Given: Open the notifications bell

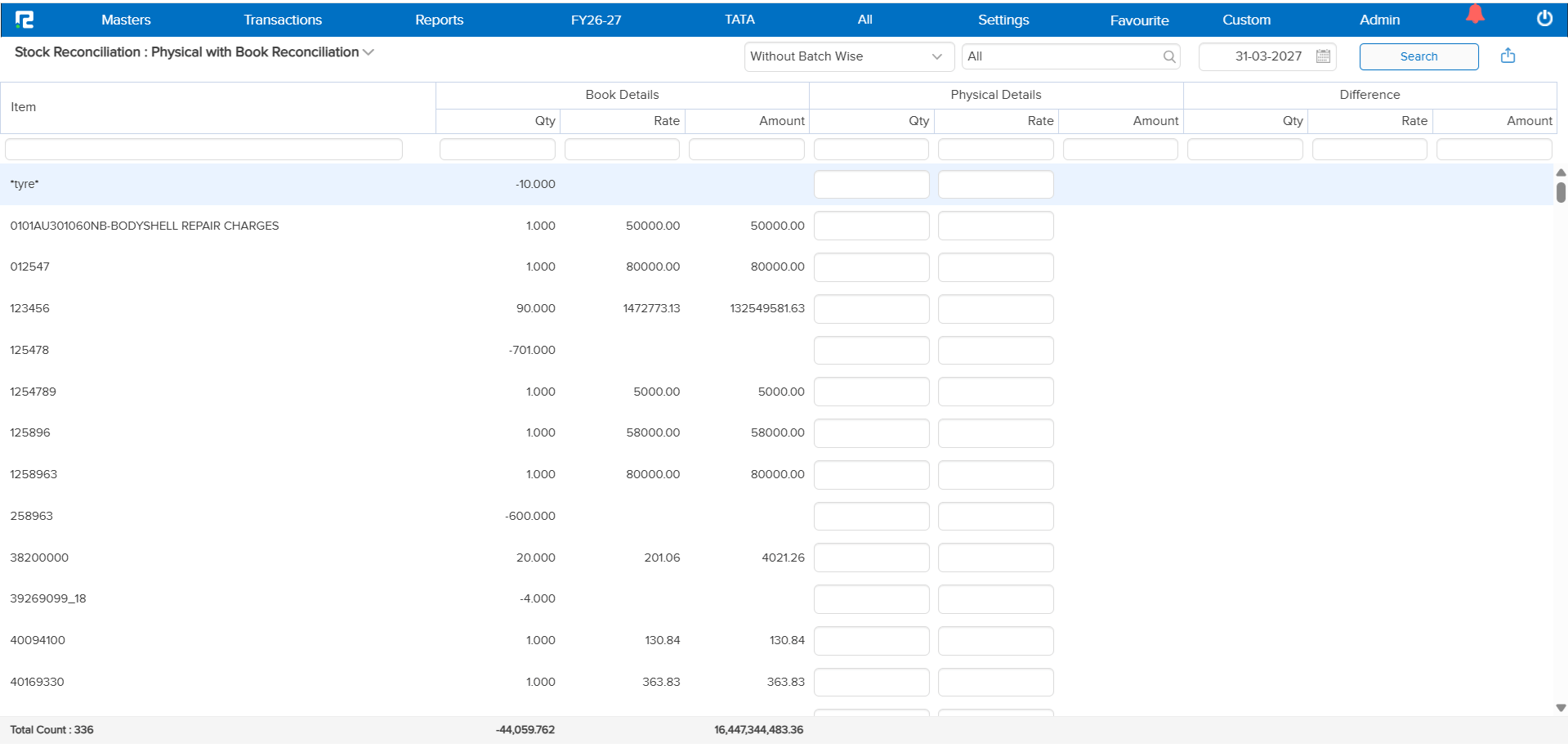Looking at the screenshot, I should [1475, 14].
